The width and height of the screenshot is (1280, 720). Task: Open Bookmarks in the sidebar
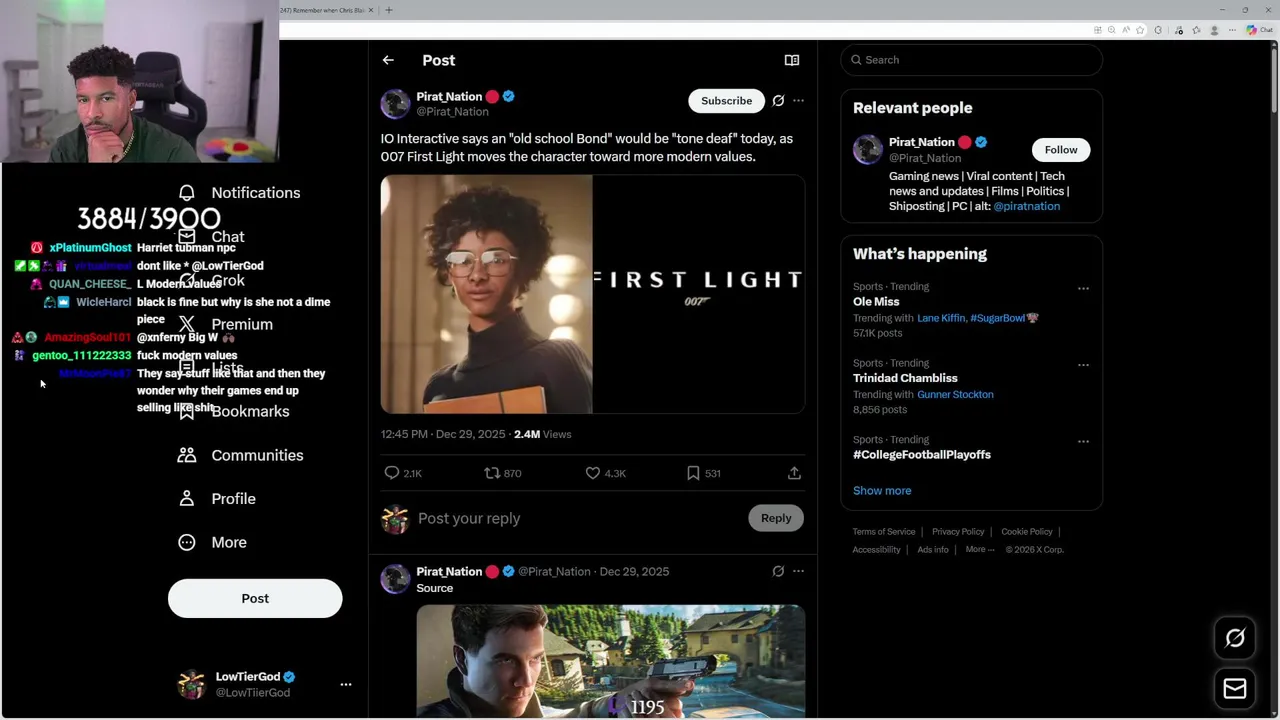pos(234,411)
